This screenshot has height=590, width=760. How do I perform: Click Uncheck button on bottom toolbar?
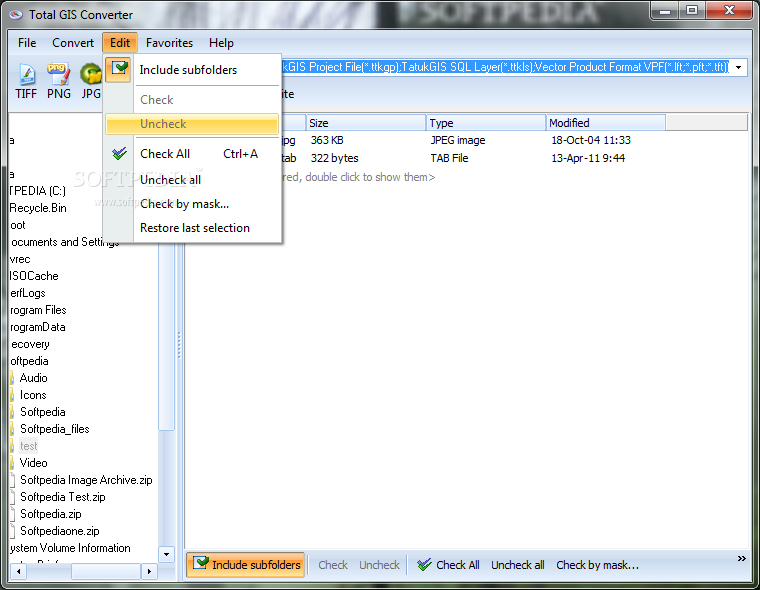[x=379, y=565]
